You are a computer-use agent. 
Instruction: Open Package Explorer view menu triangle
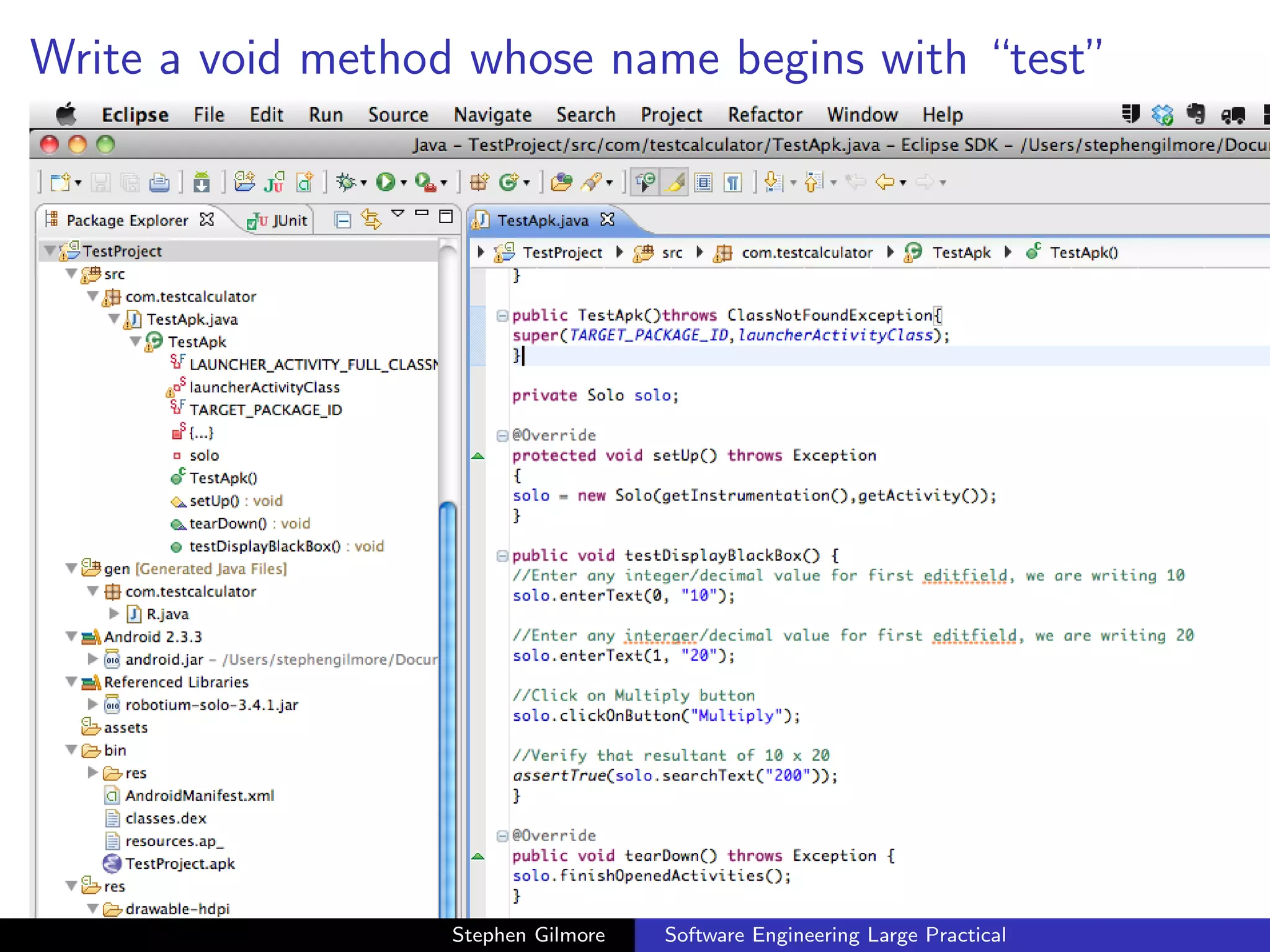tap(397, 213)
